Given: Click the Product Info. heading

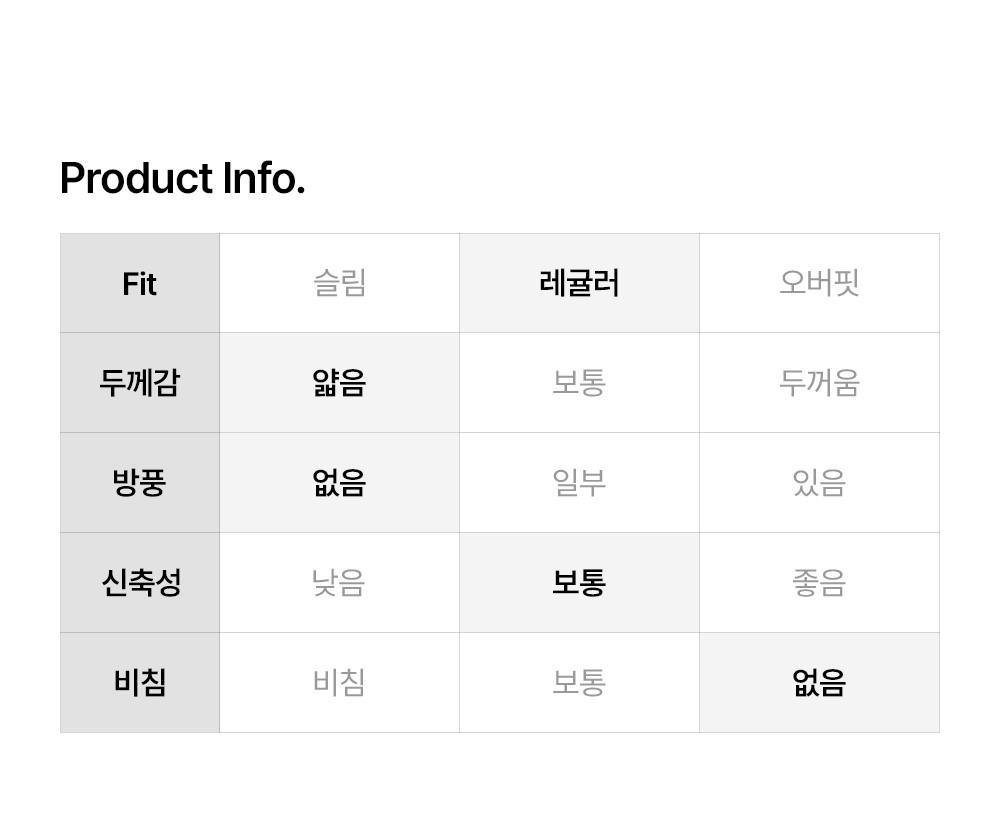Looking at the screenshot, I should click(x=182, y=179).
